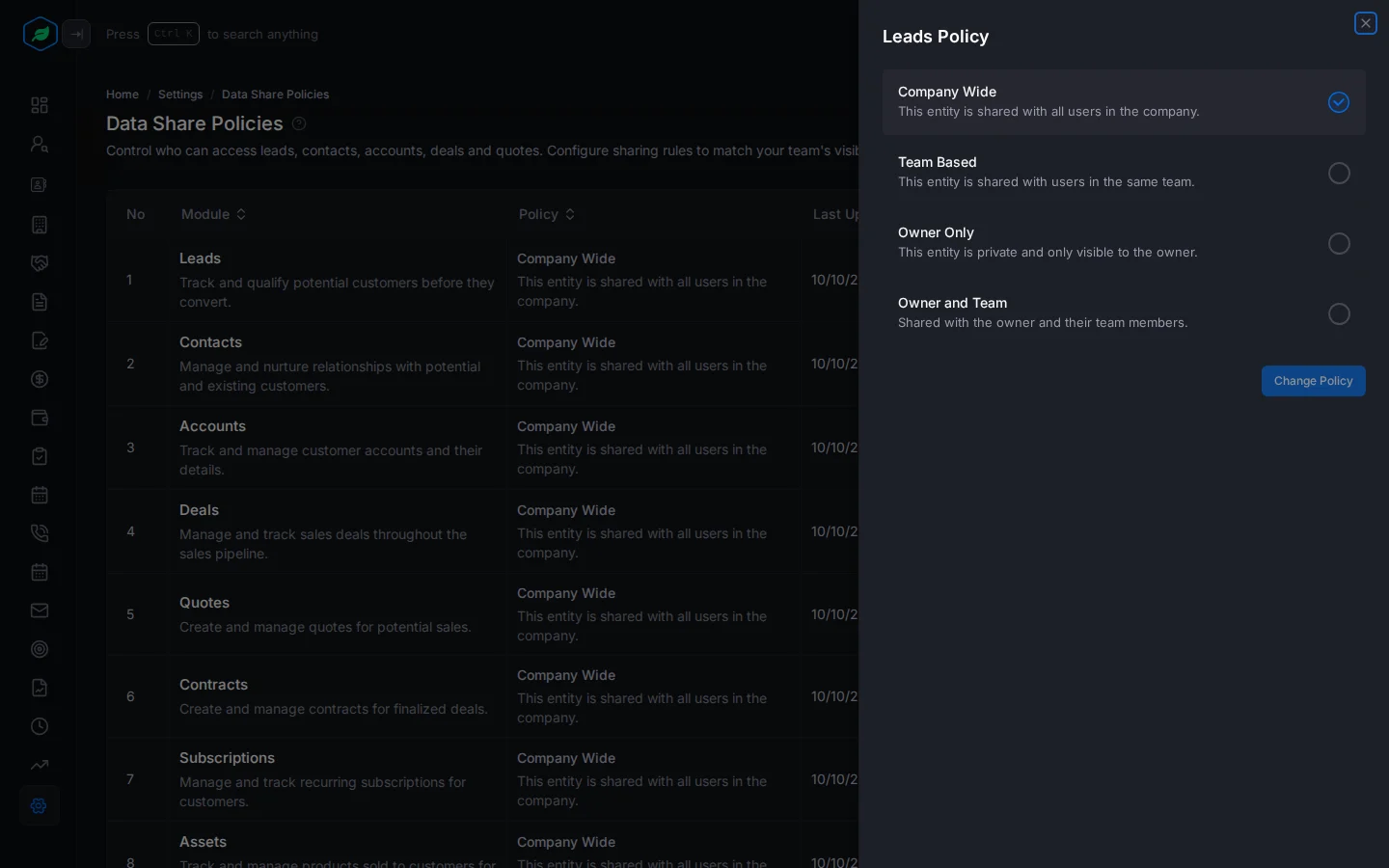Screen dimensions: 1389x868
Task: Click the Quotes module name in the table
Action: tap(204, 603)
